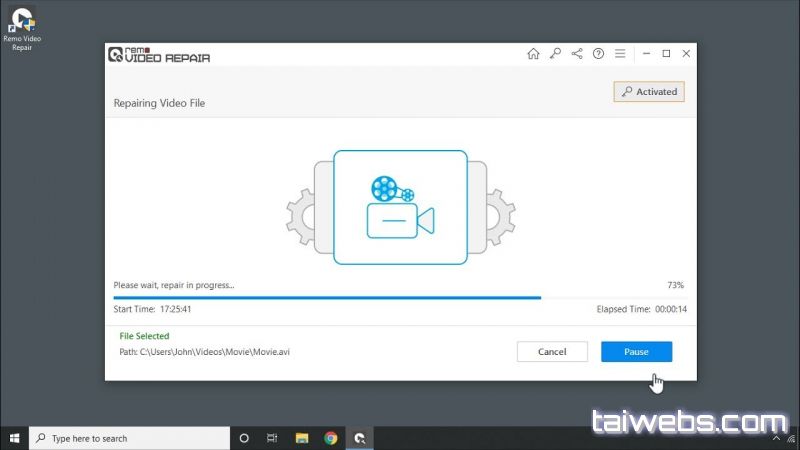Open the license key icon in title bar
The height and width of the screenshot is (450, 800).
point(555,54)
